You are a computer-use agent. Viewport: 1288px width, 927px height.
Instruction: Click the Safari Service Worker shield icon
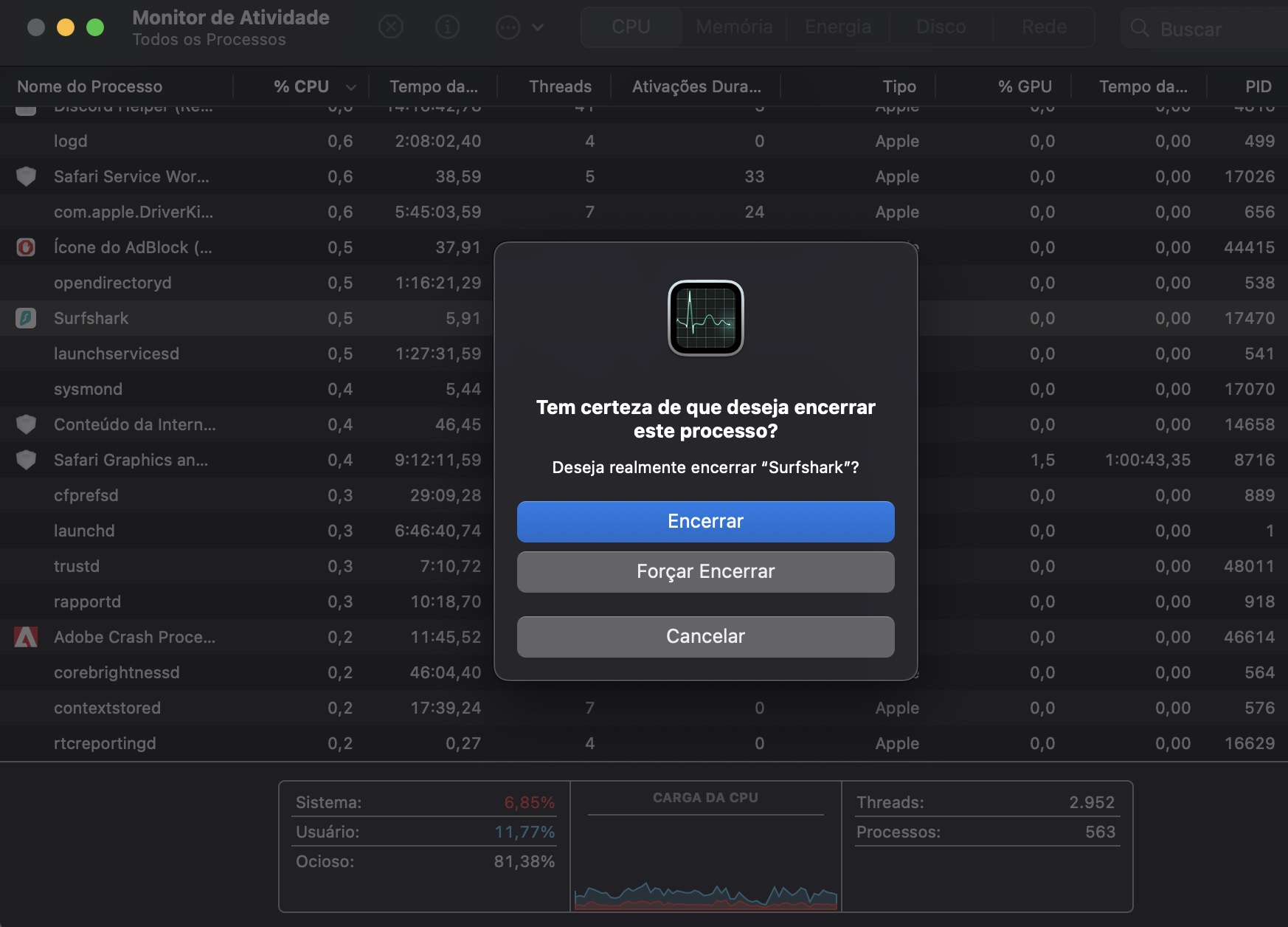26,176
